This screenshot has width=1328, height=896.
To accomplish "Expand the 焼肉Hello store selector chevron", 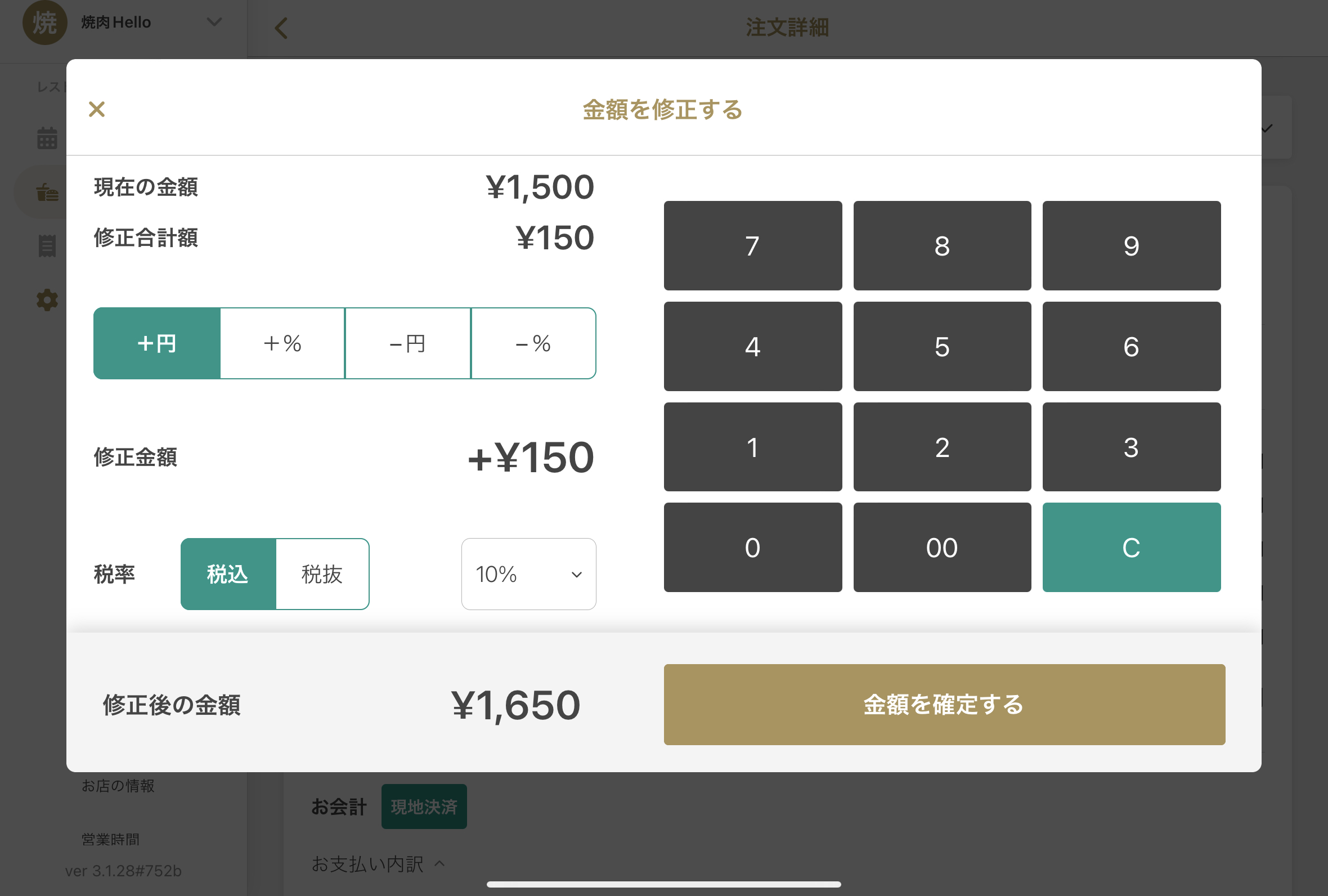I will pyautogui.click(x=214, y=23).
